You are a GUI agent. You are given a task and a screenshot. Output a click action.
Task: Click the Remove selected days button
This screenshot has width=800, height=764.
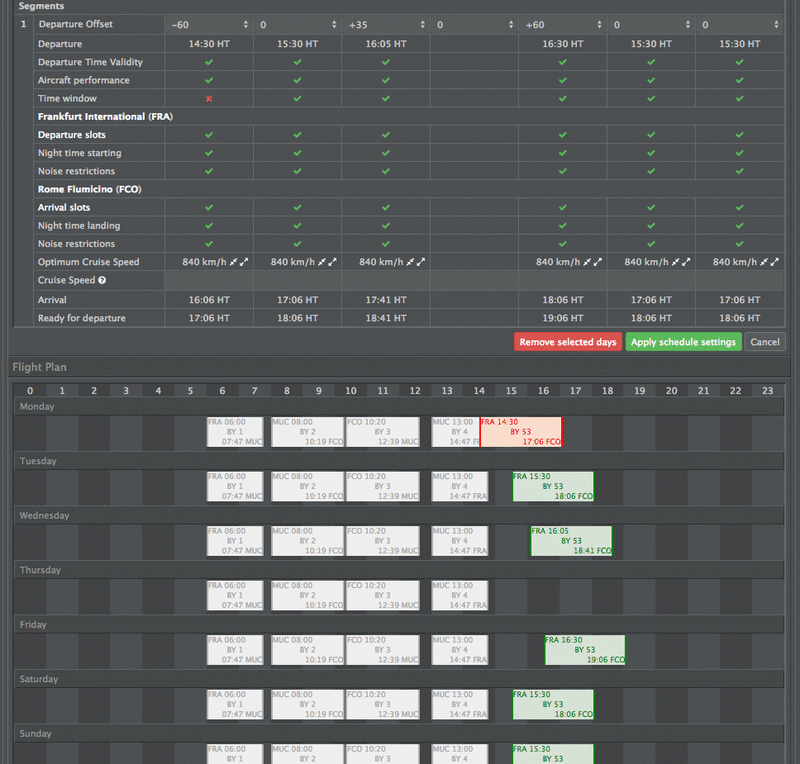tap(568, 341)
